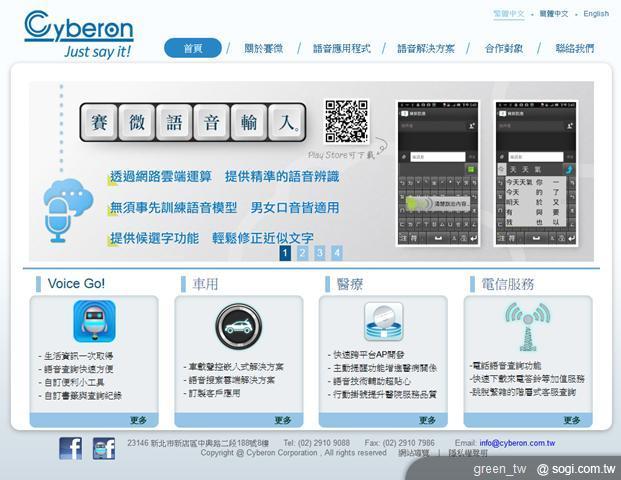Click the 電話語音查詢功能 list item
This screenshot has height=480, width=621.
tap(505, 365)
